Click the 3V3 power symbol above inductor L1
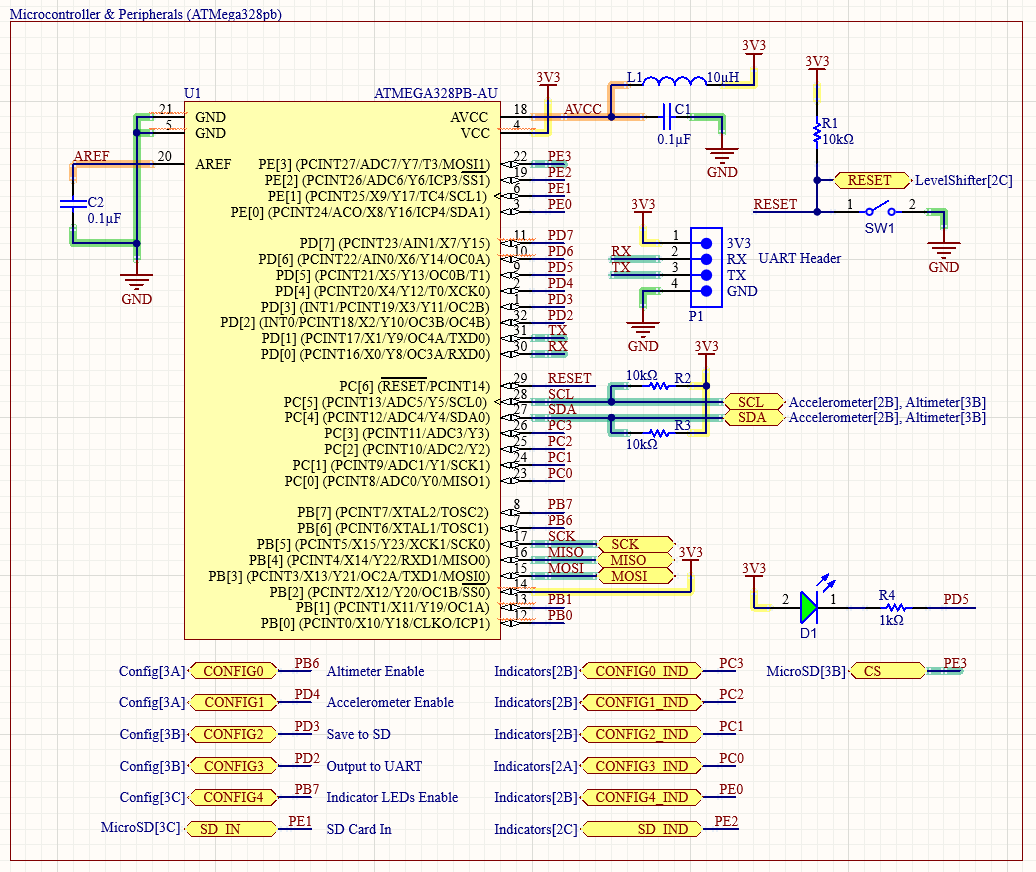The height and width of the screenshot is (872, 1036). pyautogui.click(x=754, y=48)
